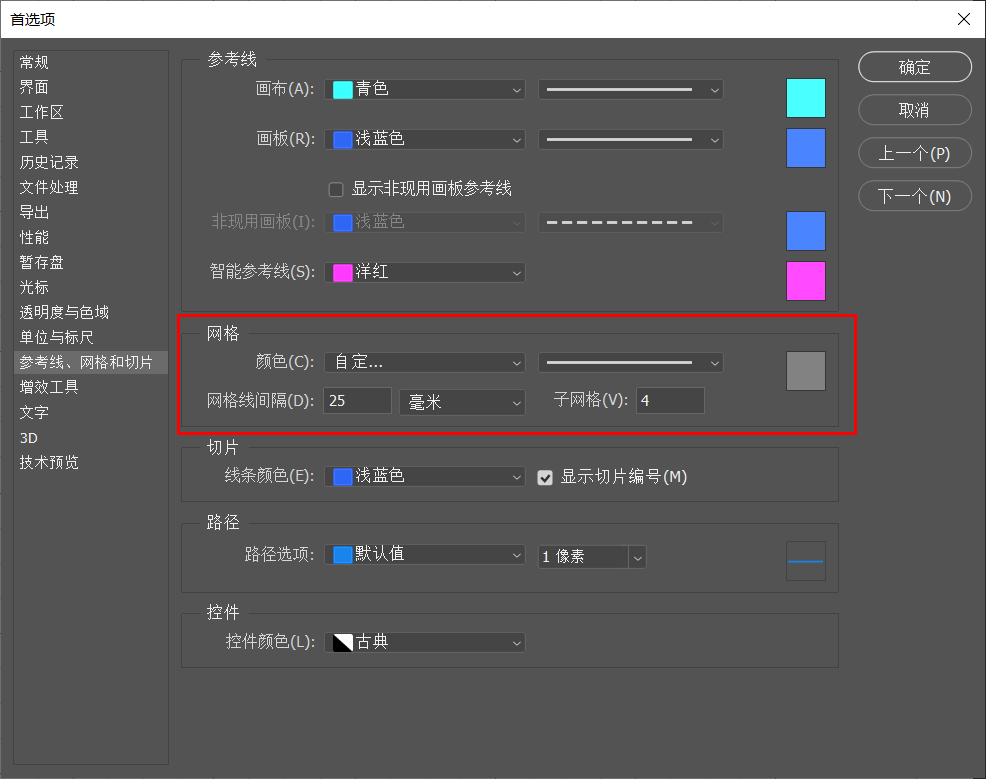Open the grid 颜色 dropdown (自定...)
The height and width of the screenshot is (779, 986).
coord(425,362)
